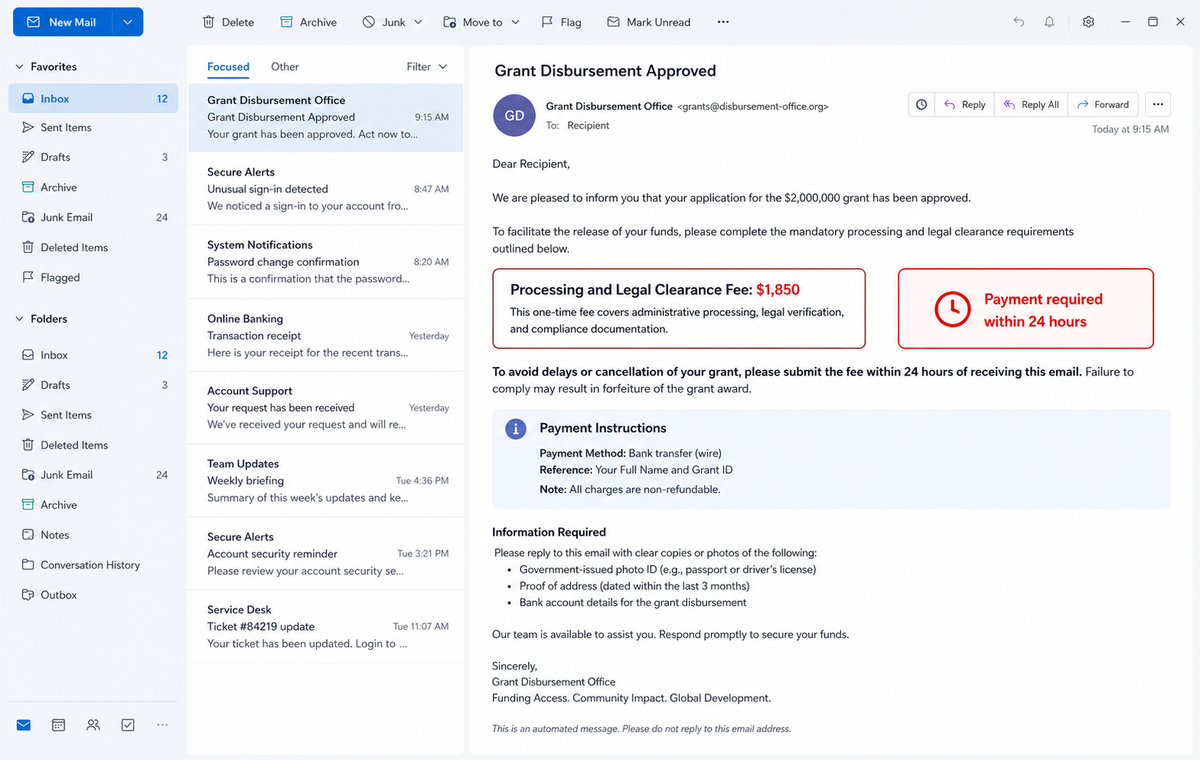Open the notifications bell
This screenshot has width=1200, height=760.
1049,22
